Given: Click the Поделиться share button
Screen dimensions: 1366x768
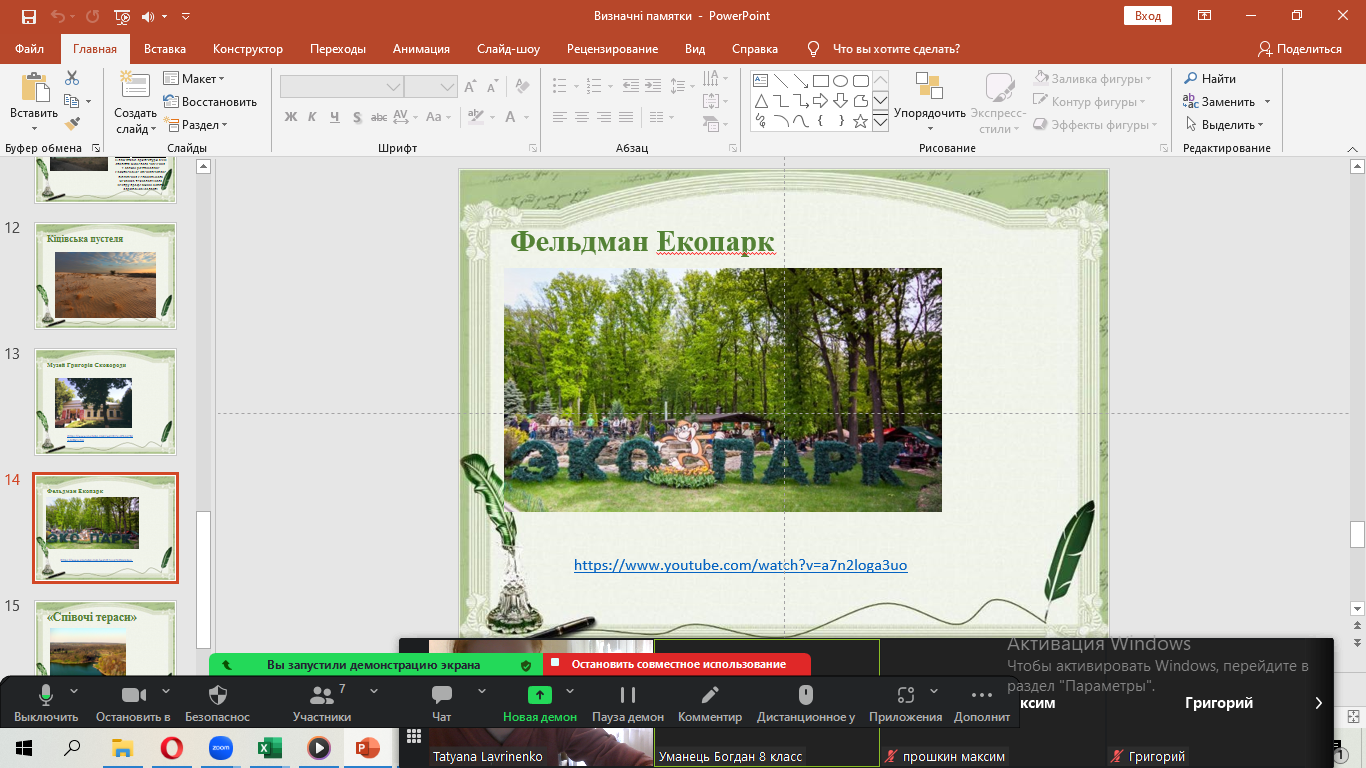Looking at the screenshot, I should click(x=1300, y=49).
